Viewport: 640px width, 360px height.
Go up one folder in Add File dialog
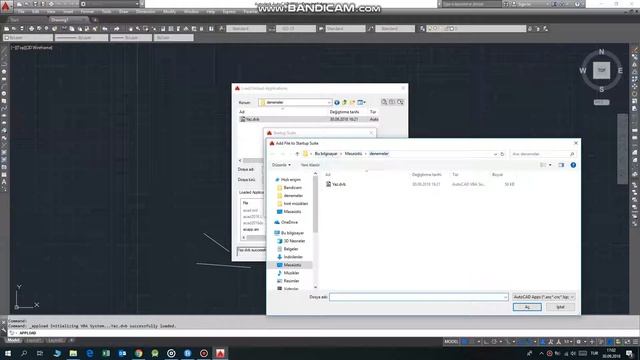point(297,154)
